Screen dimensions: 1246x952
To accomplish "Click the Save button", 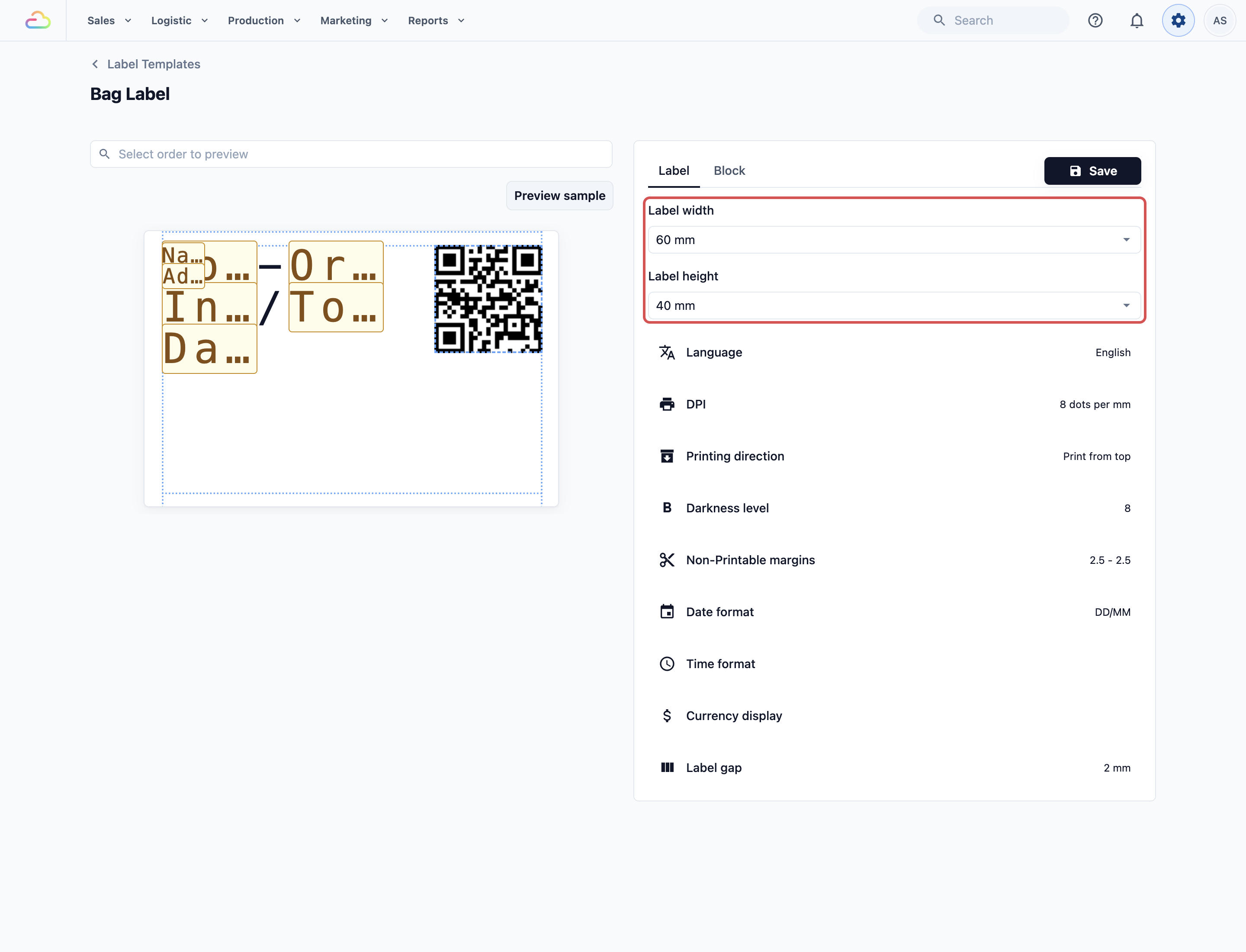I will [x=1092, y=170].
